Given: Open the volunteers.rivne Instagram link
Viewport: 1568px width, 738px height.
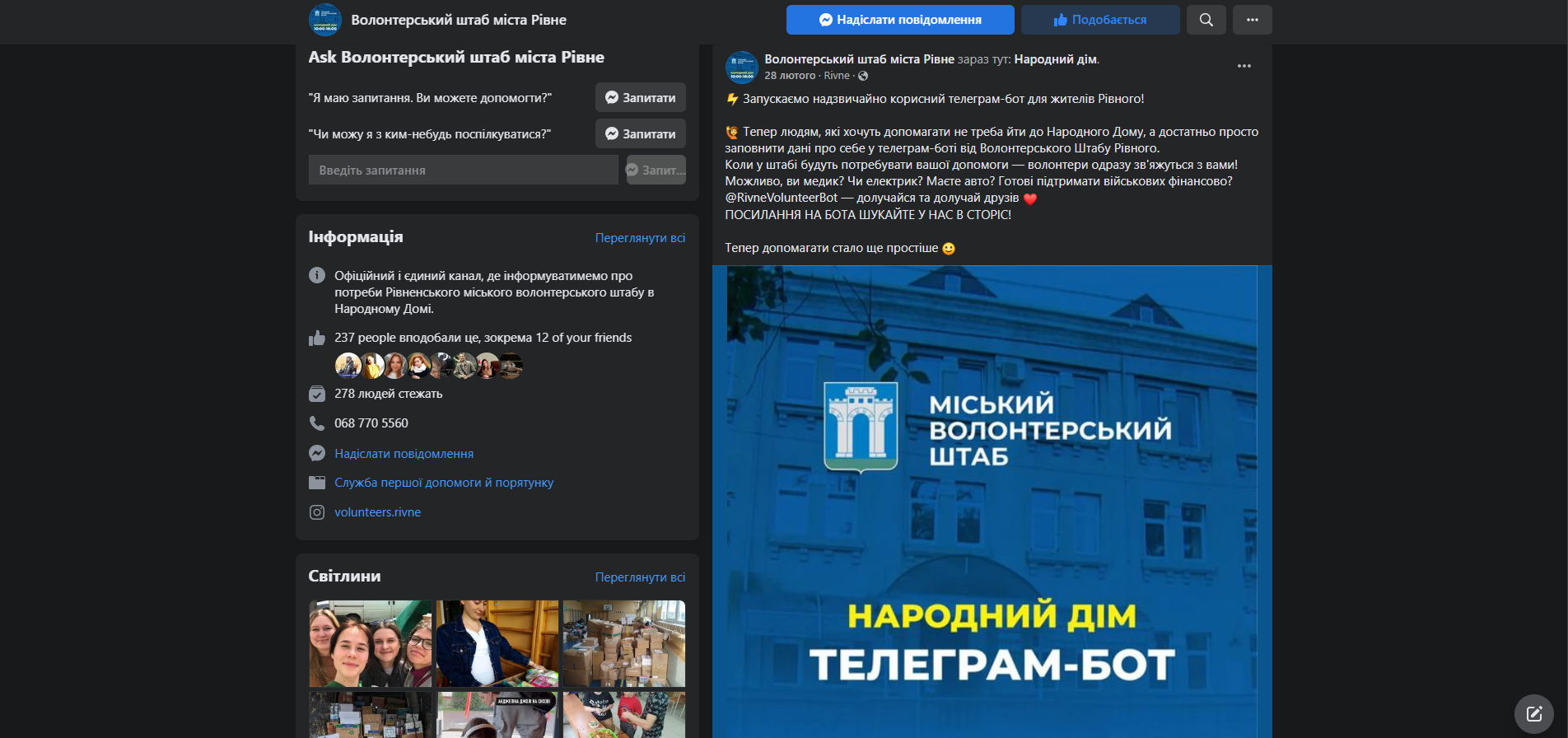Looking at the screenshot, I should 377,512.
